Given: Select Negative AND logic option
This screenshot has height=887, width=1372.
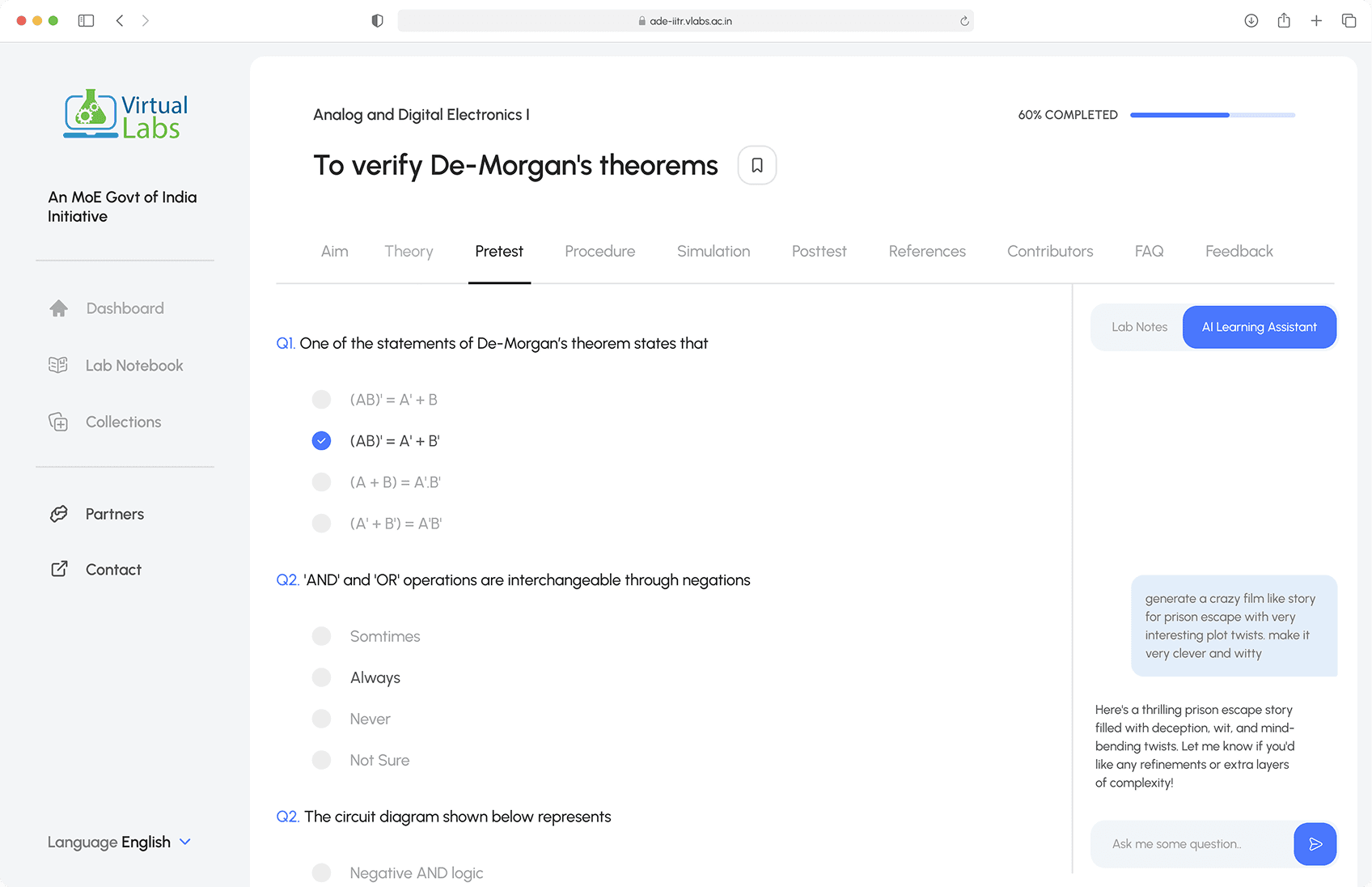Looking at the screenshot, I should 397,872.
